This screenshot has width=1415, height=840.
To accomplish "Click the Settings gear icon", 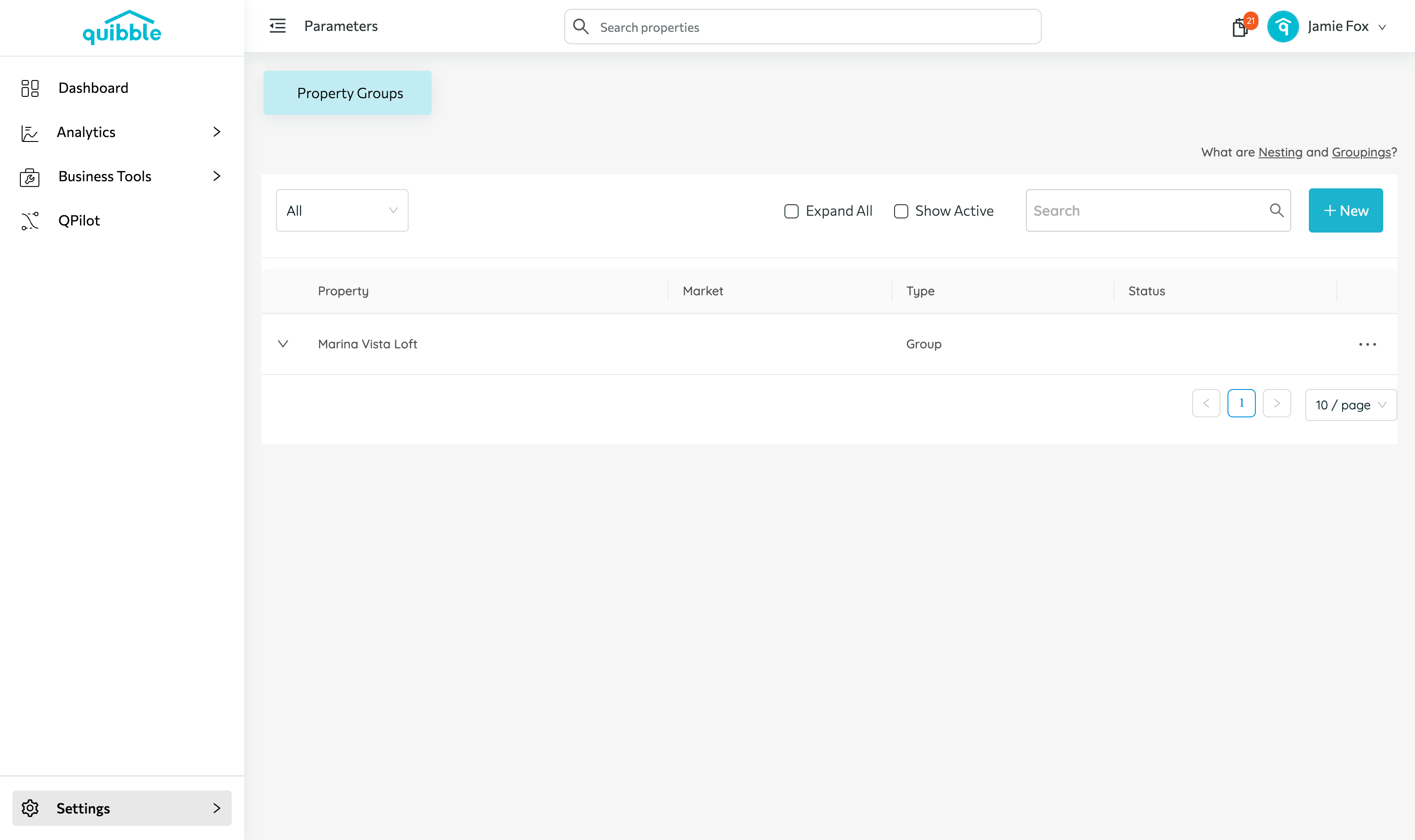I will (x=30, y=808).
